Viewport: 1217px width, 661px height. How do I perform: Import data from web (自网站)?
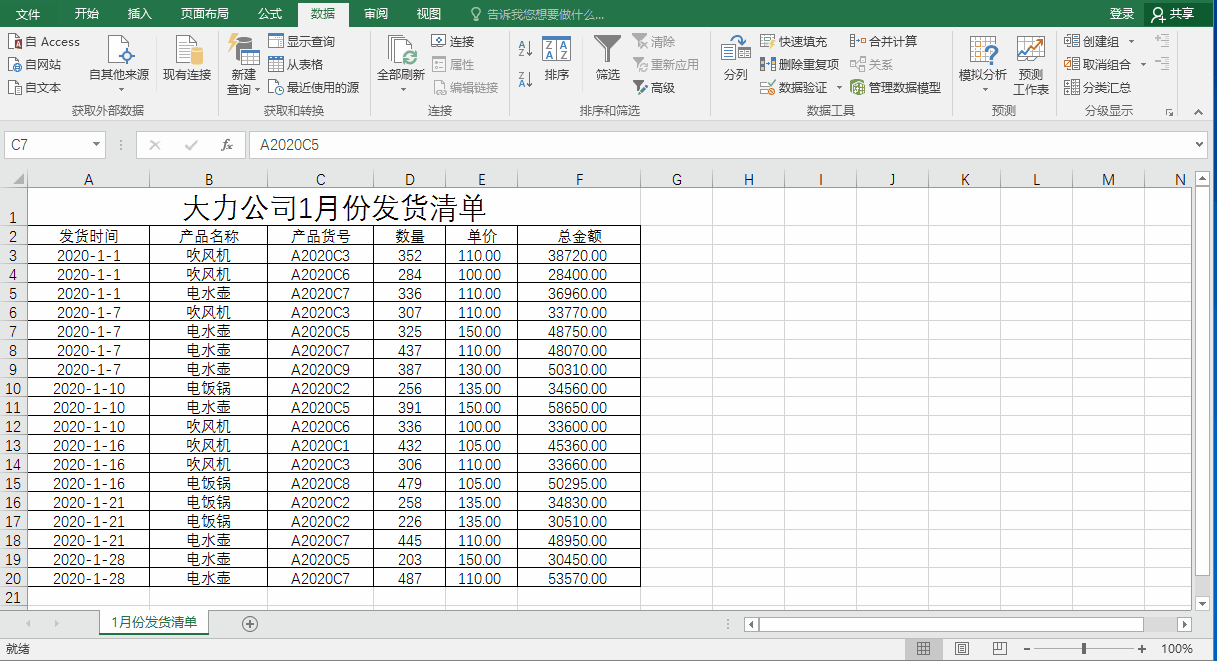(35, 64)
